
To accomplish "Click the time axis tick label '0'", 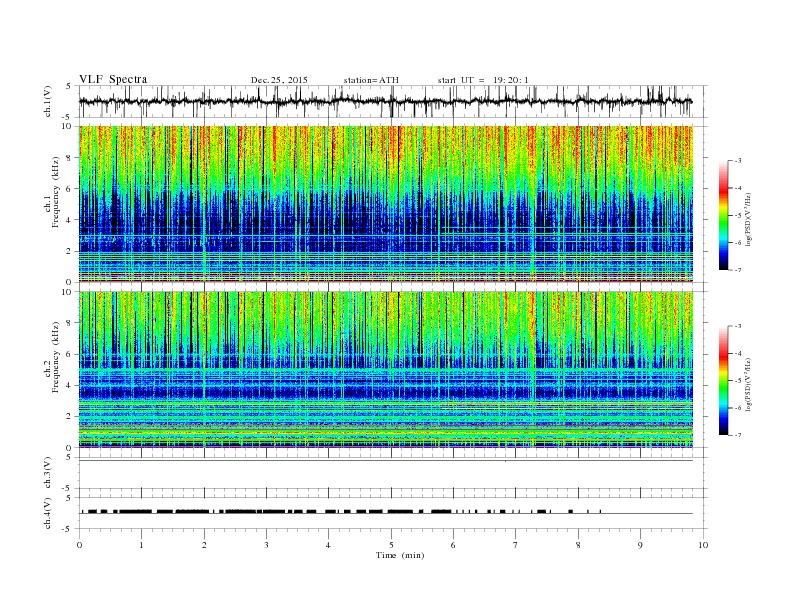I will point(79,545).
